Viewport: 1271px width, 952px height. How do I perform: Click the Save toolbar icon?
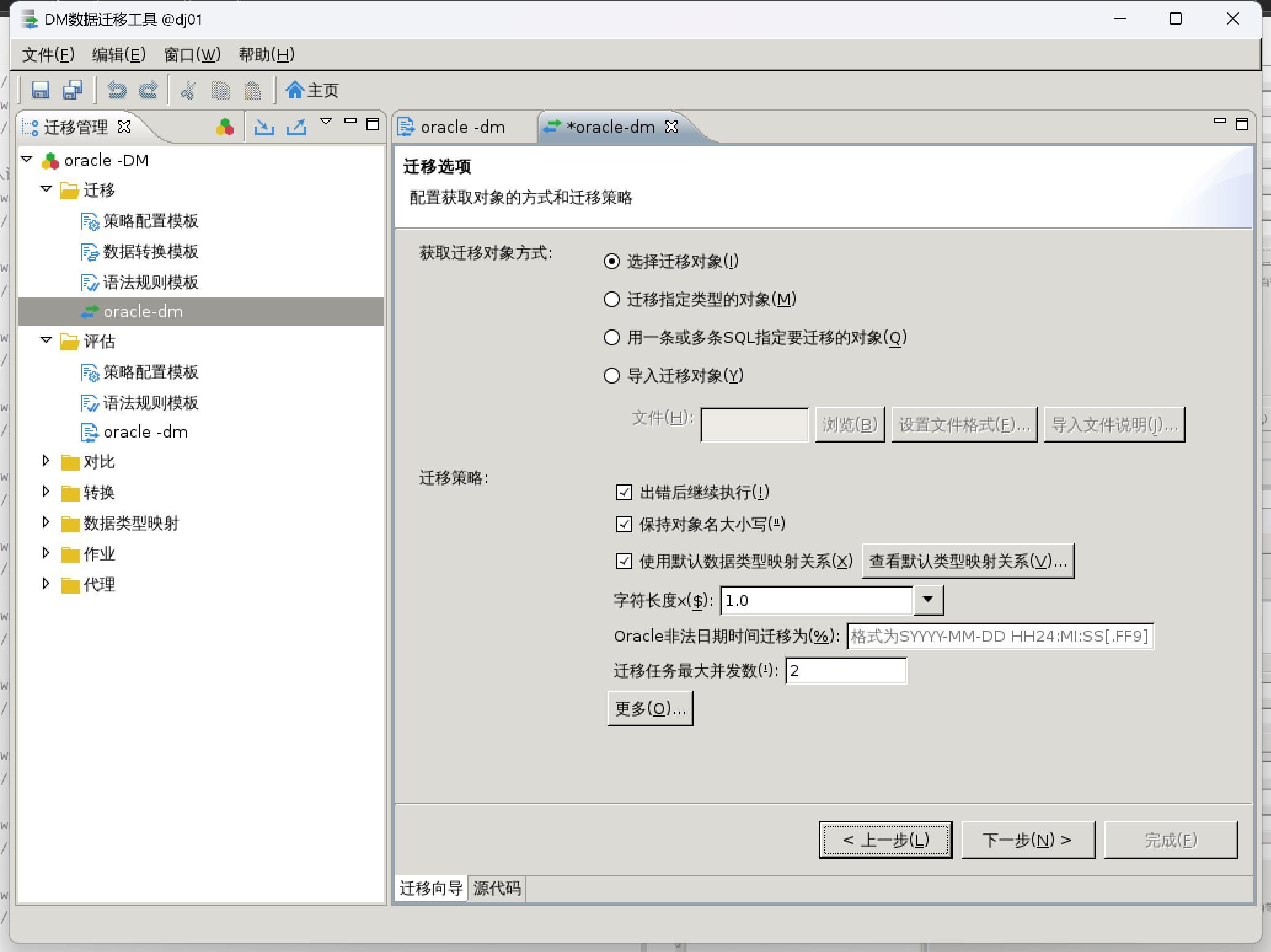[x=41, y=90]
